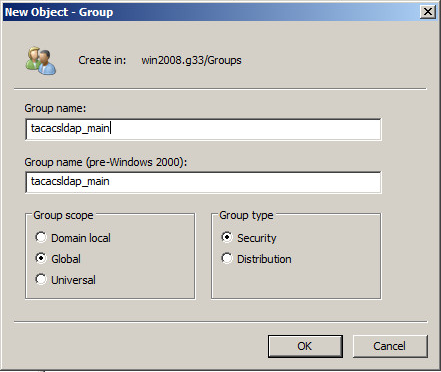The image size is (441, 372).
Task: Focus the pre-Windows 2000 group name field
Action: (203, 182)
